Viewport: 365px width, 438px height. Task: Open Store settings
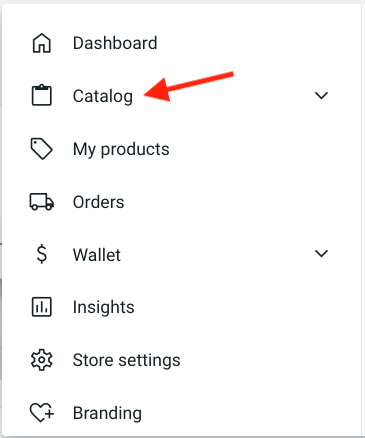126,361
